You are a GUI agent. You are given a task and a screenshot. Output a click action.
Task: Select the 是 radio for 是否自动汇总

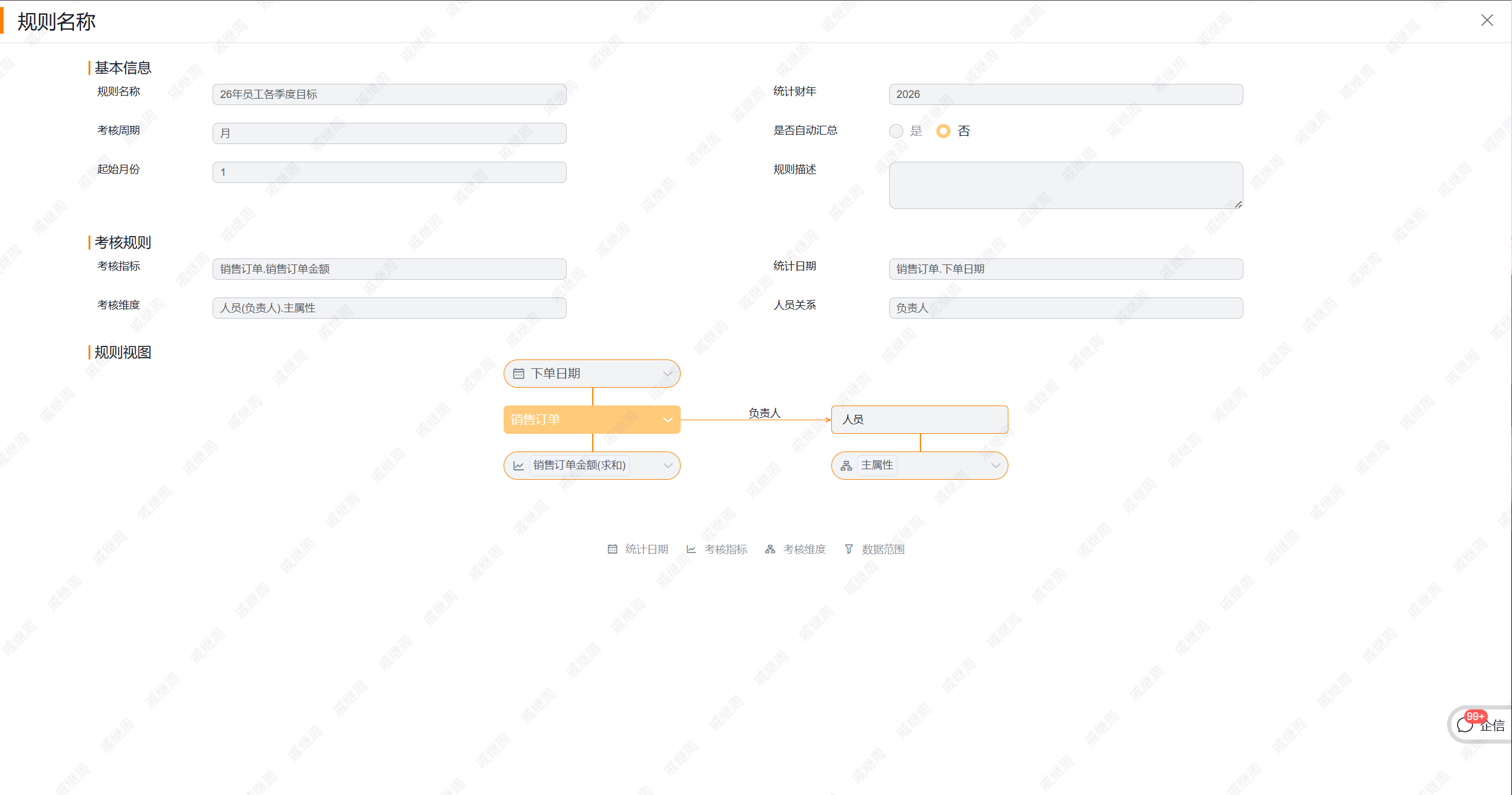click(x=896, y=131)
